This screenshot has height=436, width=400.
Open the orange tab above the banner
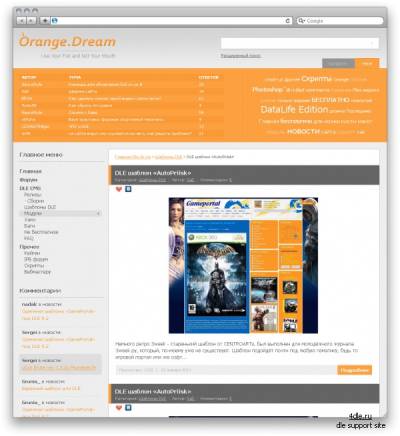(367, 63)
